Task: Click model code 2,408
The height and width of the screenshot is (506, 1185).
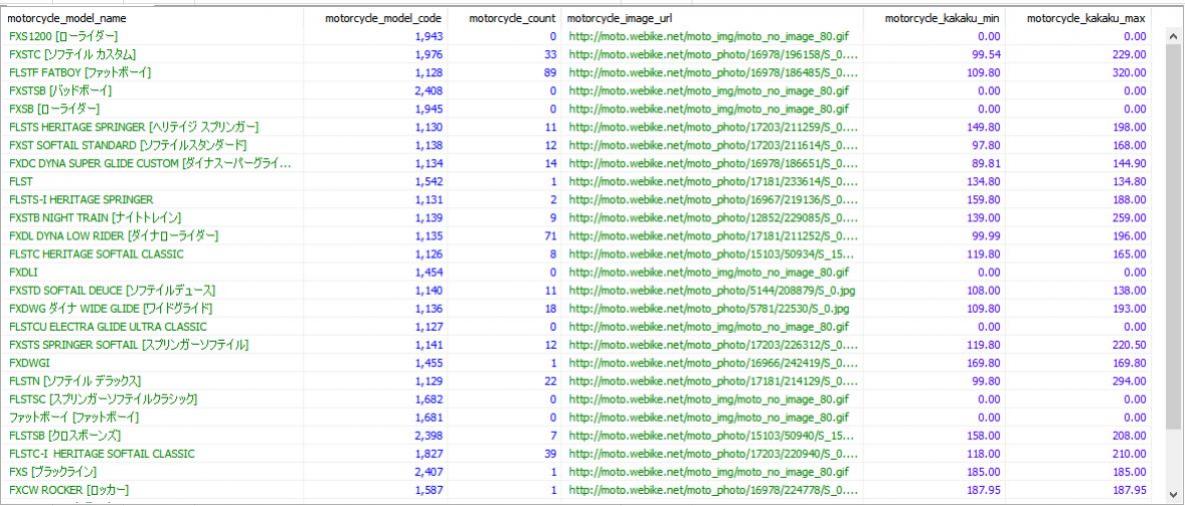Action: click(x=429, y=91)
